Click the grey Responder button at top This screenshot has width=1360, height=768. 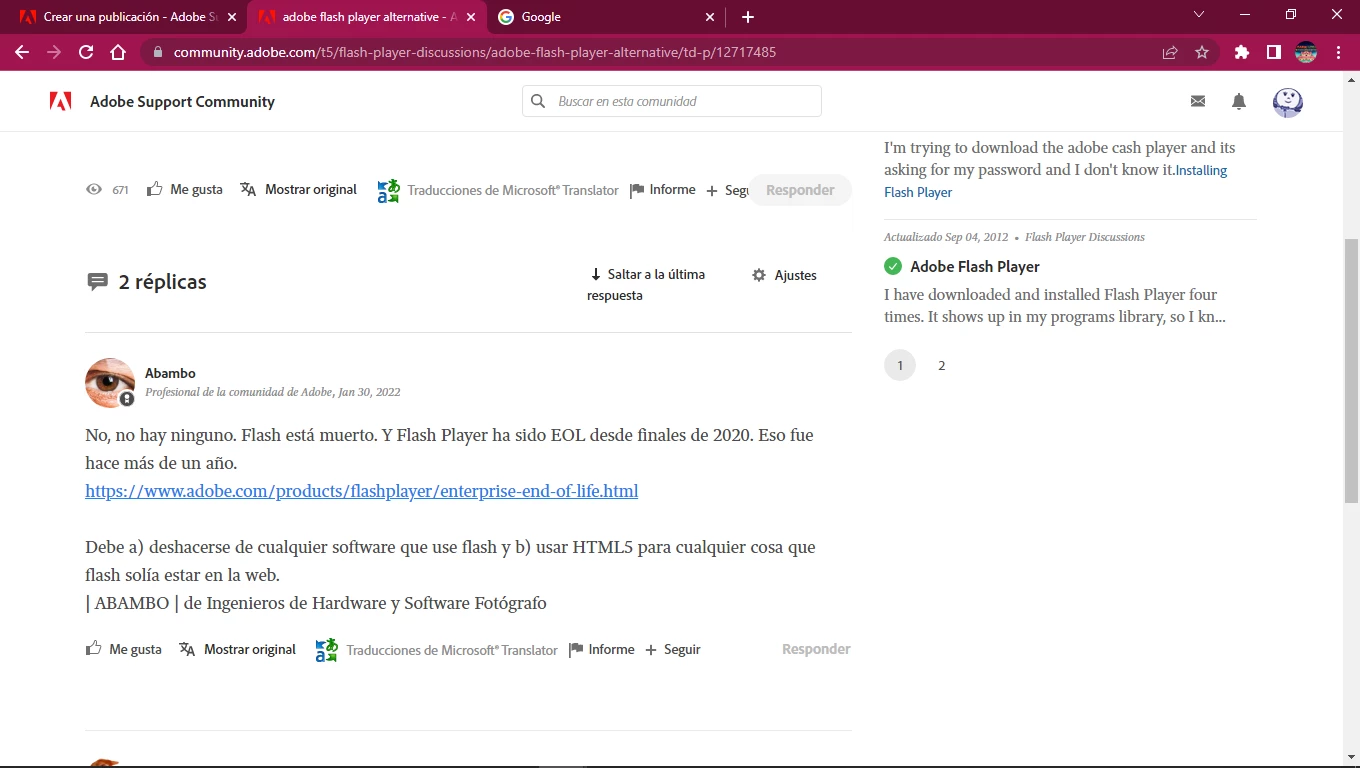pos(800,190)
